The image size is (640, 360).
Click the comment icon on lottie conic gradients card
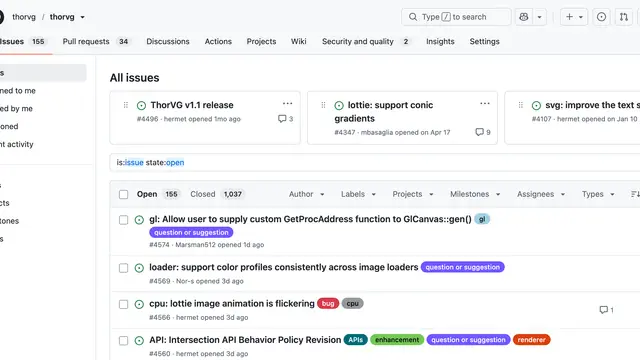tap(479, 132)
